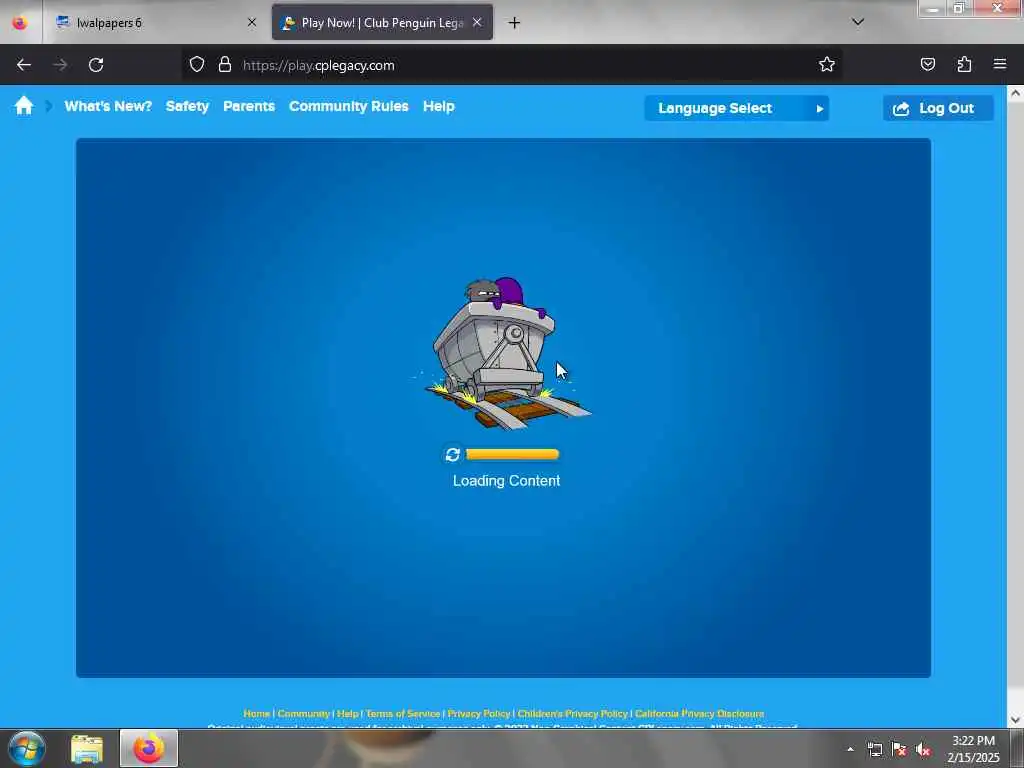Open the tracking protection shield icon
Screen dimensions: 1024x768
coord(197,64)
